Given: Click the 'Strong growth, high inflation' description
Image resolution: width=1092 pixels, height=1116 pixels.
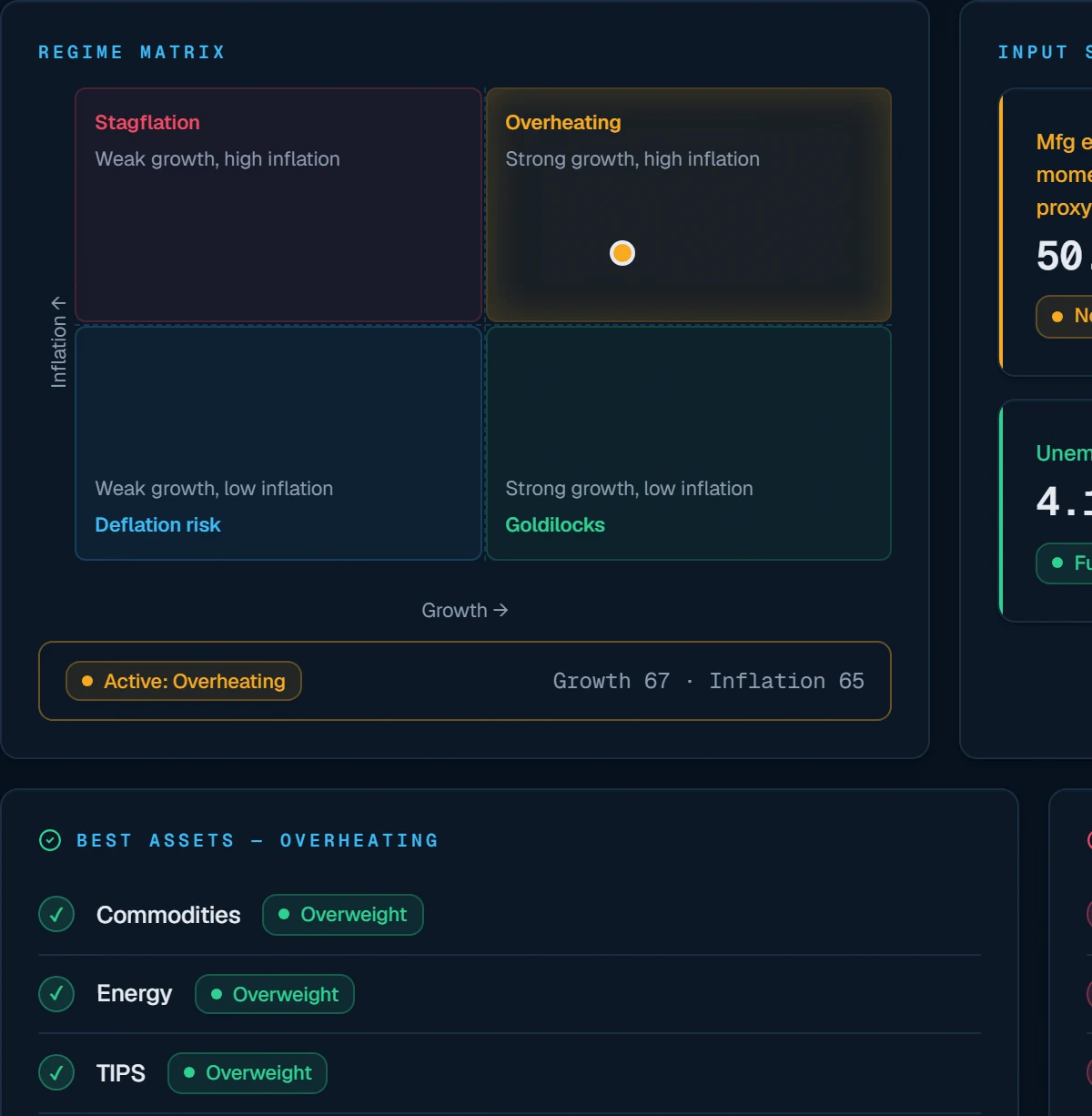Looking at the screenshot, I should coord(632,159).
